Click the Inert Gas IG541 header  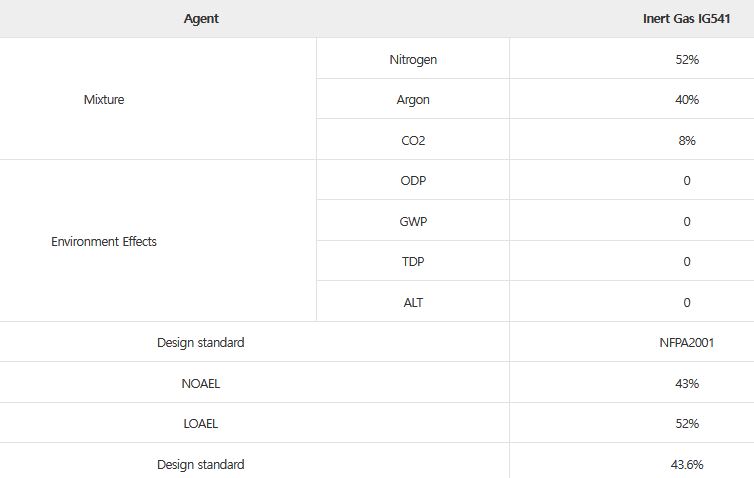click(686, 19)
